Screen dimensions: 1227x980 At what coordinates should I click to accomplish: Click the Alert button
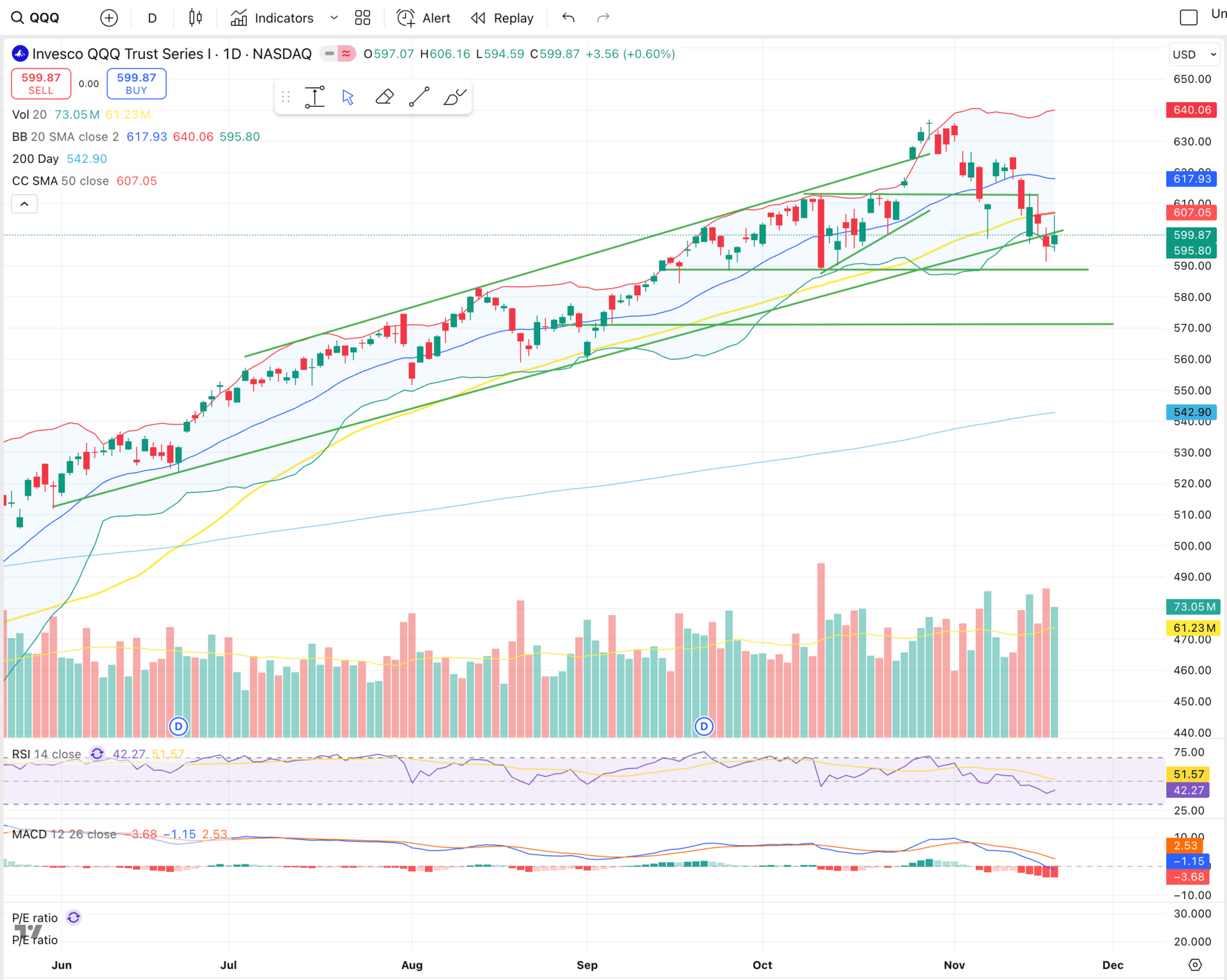pos(424,18)
